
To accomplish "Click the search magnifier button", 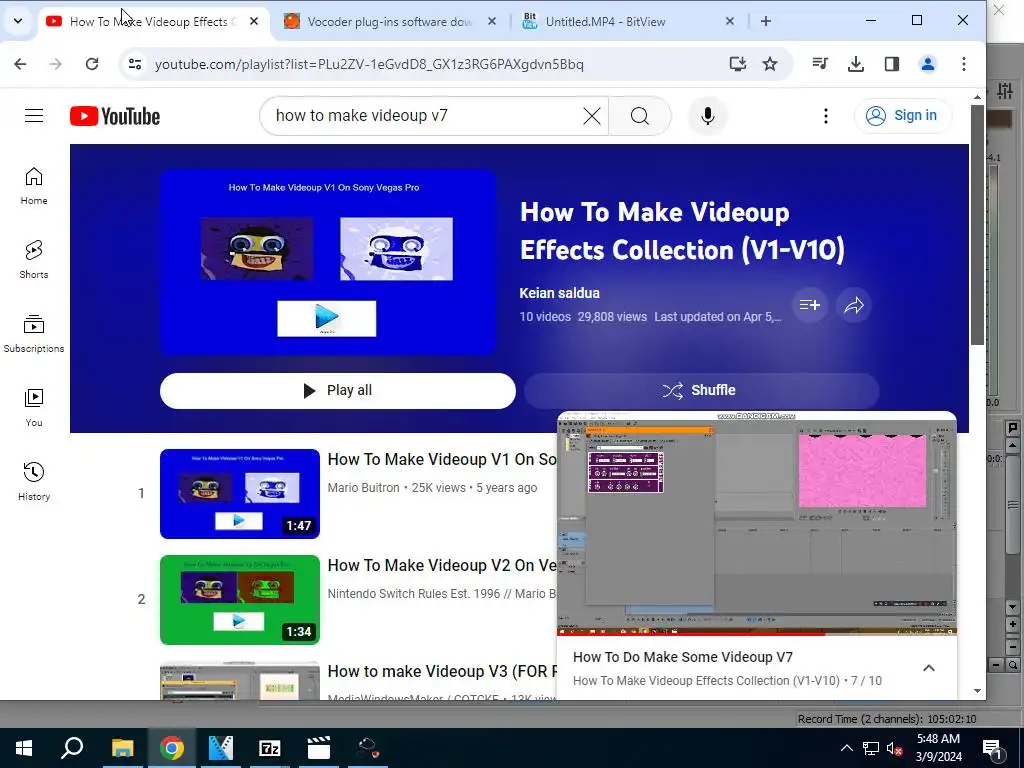I will tap(640, 116).
